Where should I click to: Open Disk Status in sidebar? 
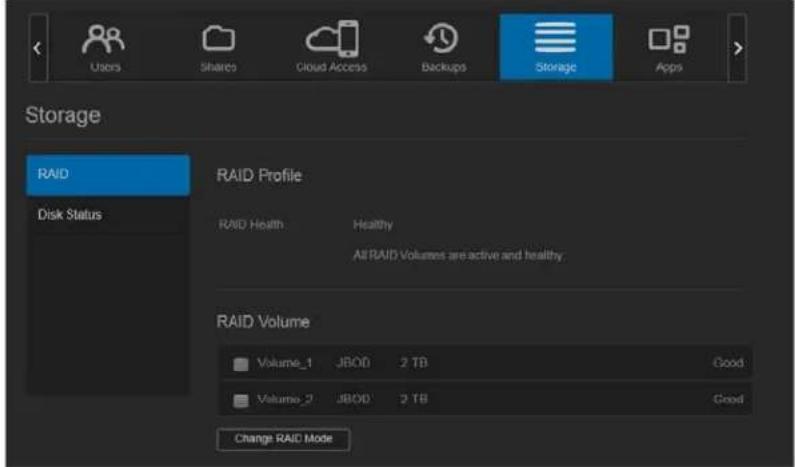(x=108, y=215)
